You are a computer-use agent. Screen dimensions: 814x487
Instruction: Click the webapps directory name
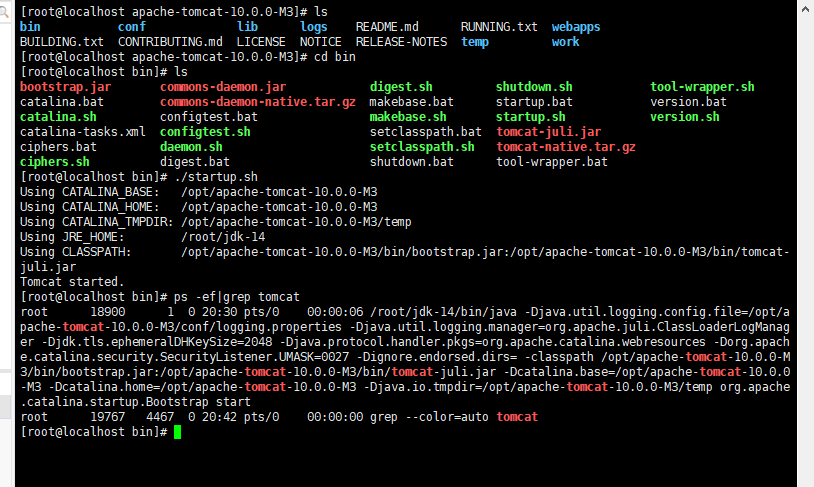tap(576, 27)
